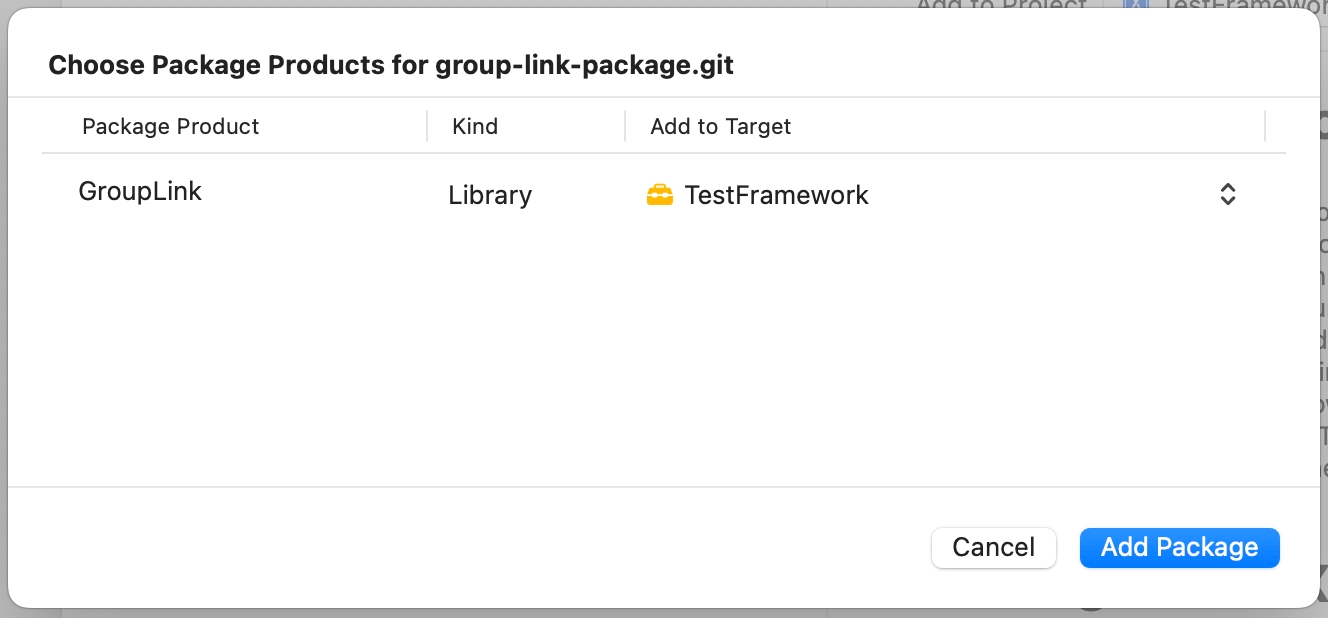Click the Library kind cell
The height and width of the screenshot is (618, 1328).
490,195
